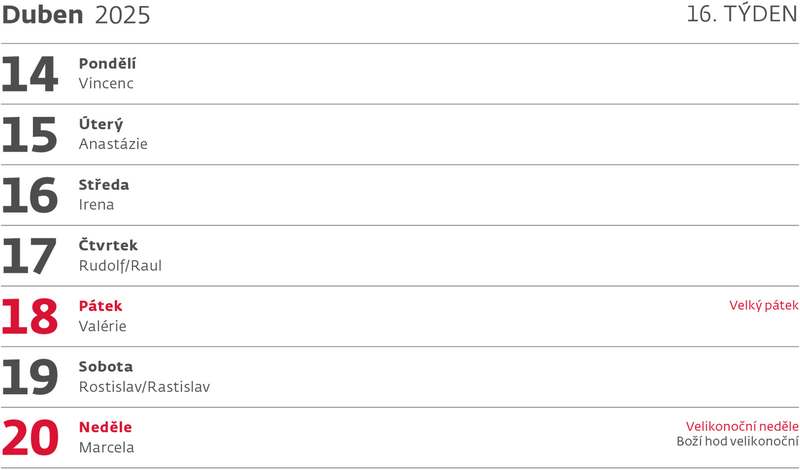Select the Středa day label

104,185
